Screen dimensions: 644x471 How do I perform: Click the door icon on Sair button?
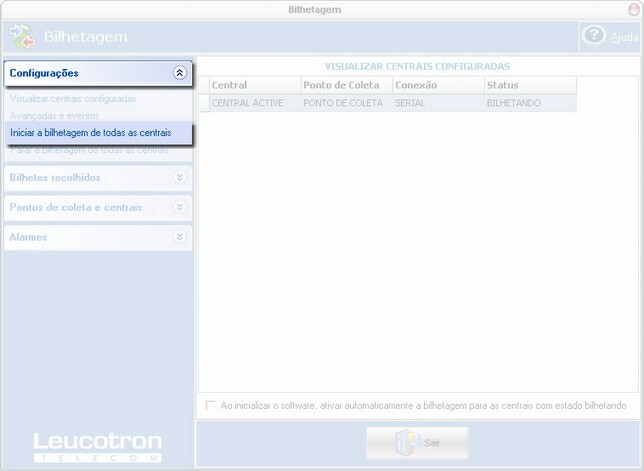coord(407,442)
